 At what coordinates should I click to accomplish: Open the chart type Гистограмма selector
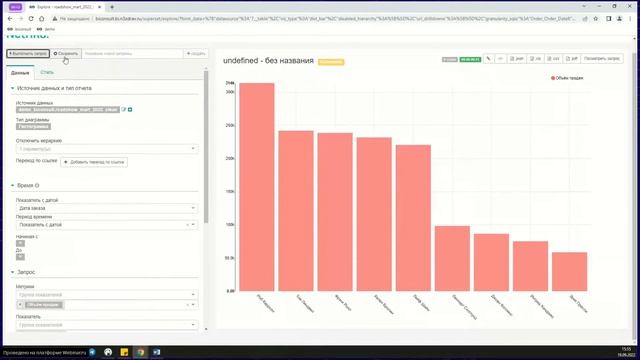(x=33, y=127)
